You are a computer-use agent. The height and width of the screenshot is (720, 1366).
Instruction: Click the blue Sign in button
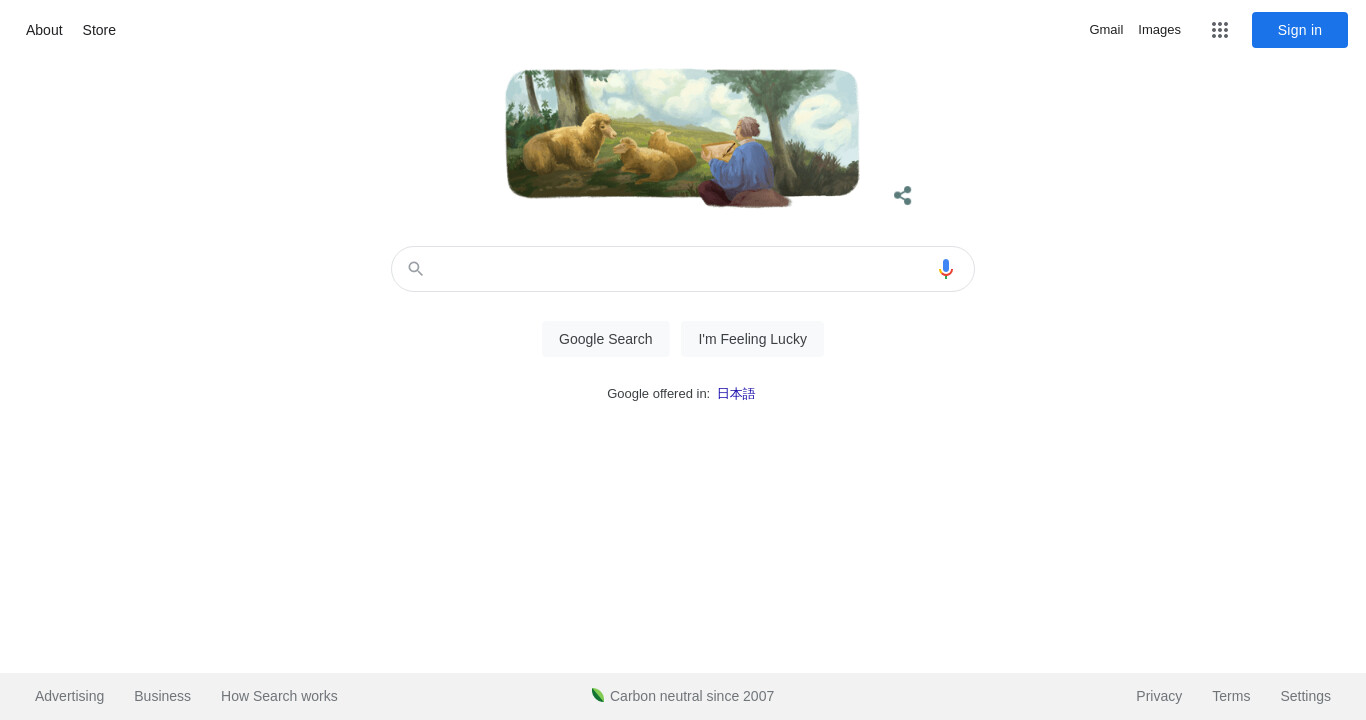pyautogui.click(x=1300, y=30)
